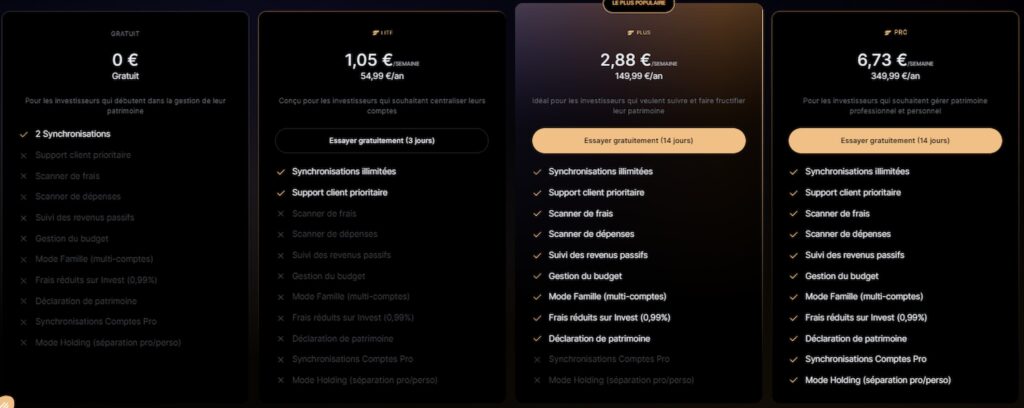Image resolution: width=1024 pixels, height=408 pixels.
Task: Click checkmark beside 2 Synchronisations in Gratuit plan
Action: click(x=23, y=134)
